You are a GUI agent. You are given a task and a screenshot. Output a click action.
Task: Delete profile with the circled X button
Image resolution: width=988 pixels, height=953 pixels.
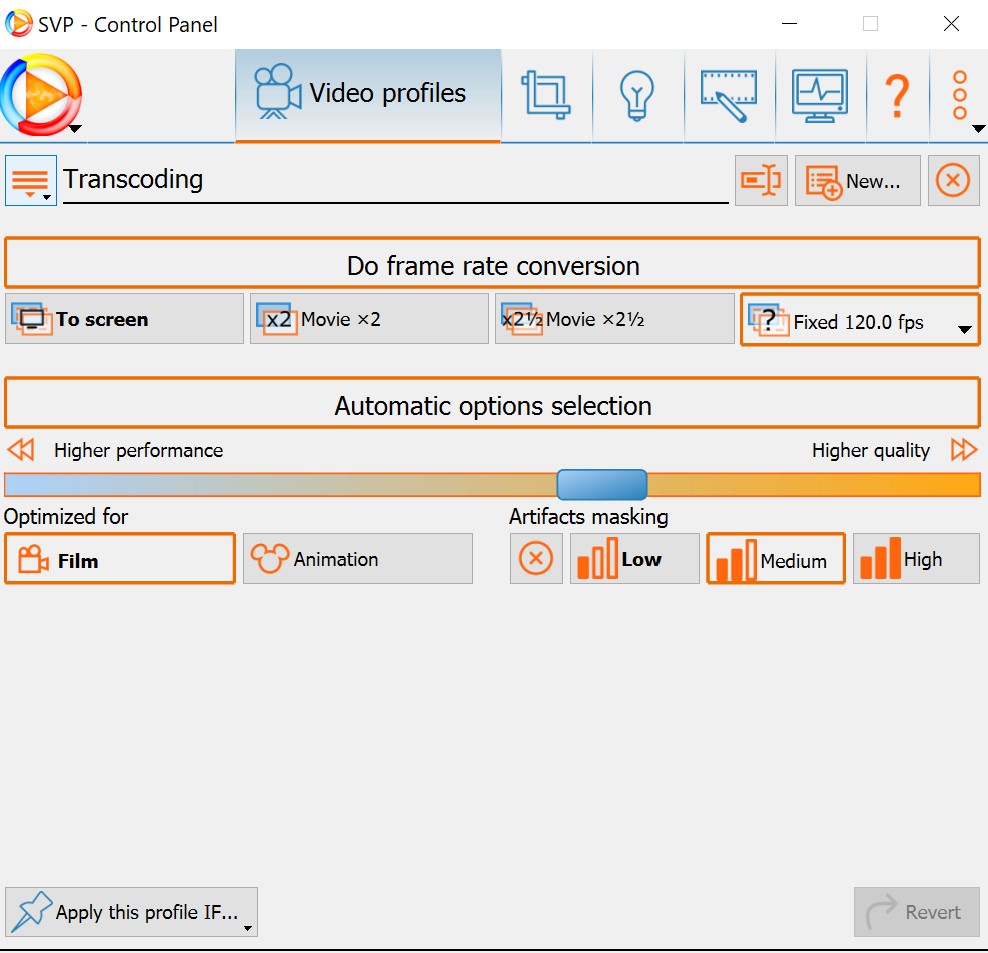click(x=953, y=181)
